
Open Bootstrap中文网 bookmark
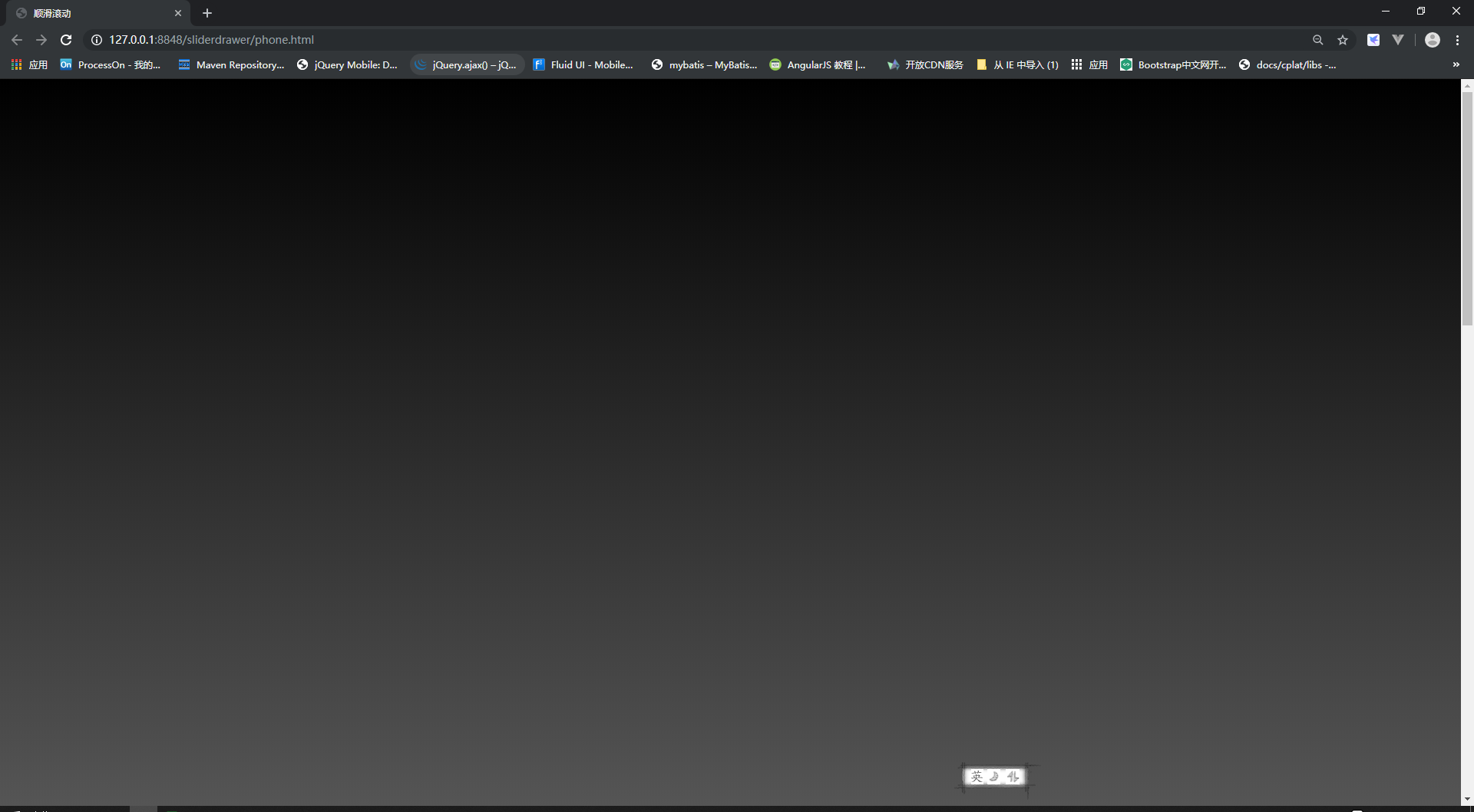pos(1173,65)
